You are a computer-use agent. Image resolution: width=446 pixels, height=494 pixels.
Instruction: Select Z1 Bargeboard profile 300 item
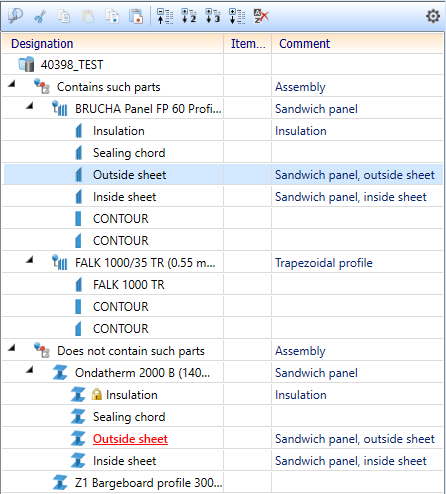click(x=148, y=483)
